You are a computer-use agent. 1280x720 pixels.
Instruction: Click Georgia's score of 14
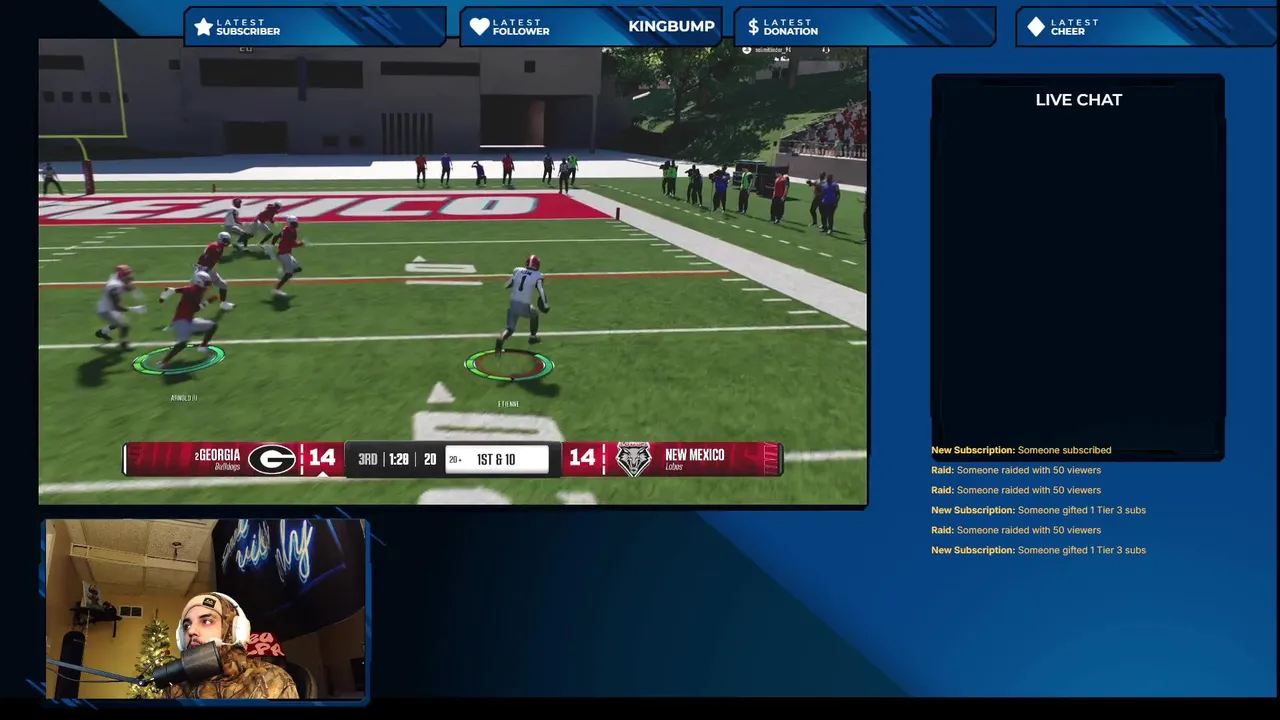click(322, 457)
